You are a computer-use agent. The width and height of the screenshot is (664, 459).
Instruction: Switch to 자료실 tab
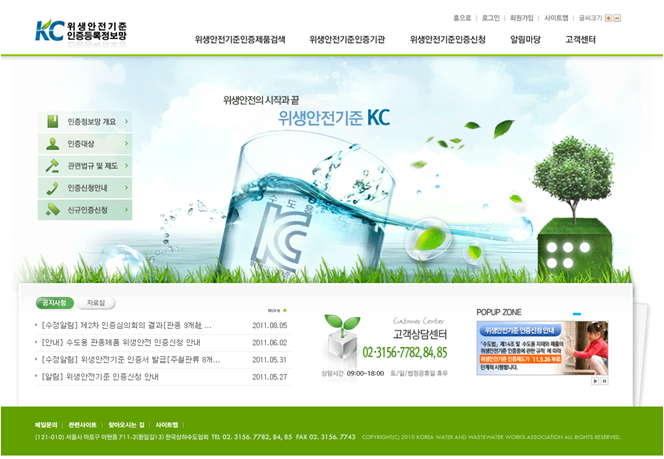[x=96, y=303]
